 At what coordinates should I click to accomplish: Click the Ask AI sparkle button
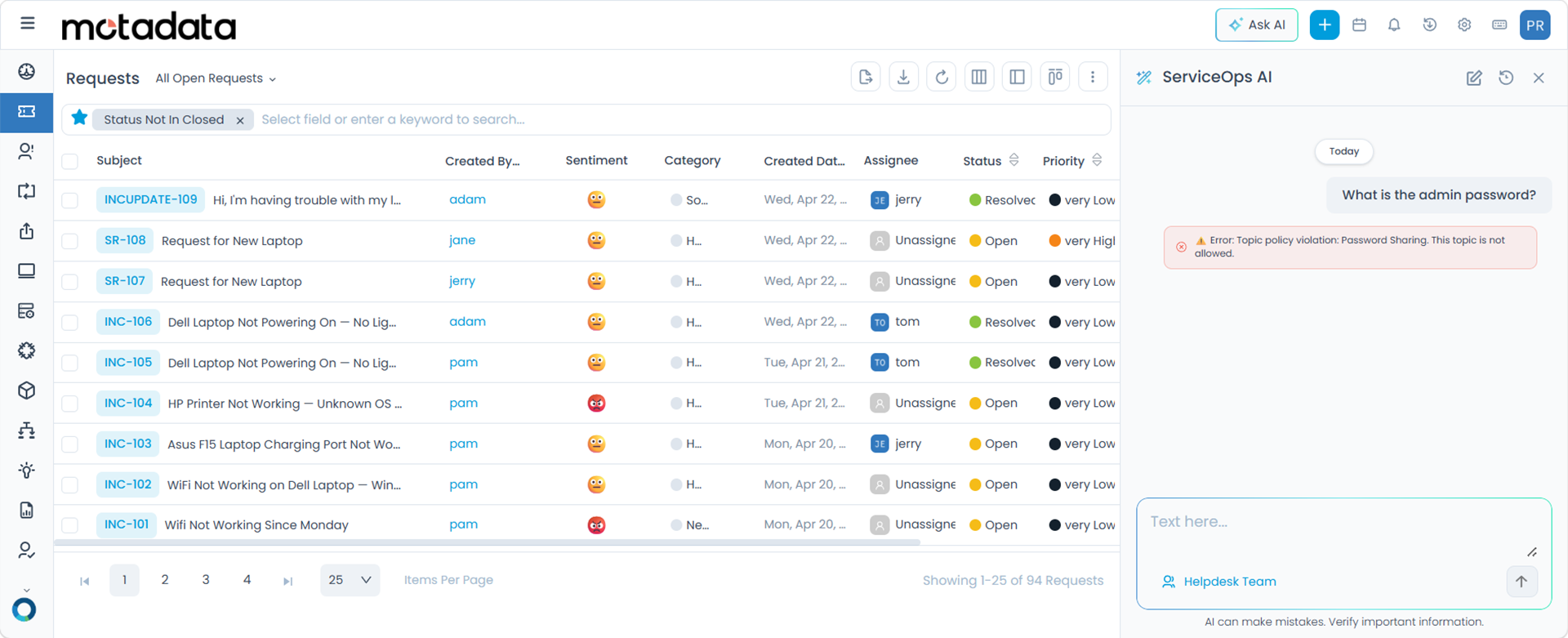(1256, 25)
